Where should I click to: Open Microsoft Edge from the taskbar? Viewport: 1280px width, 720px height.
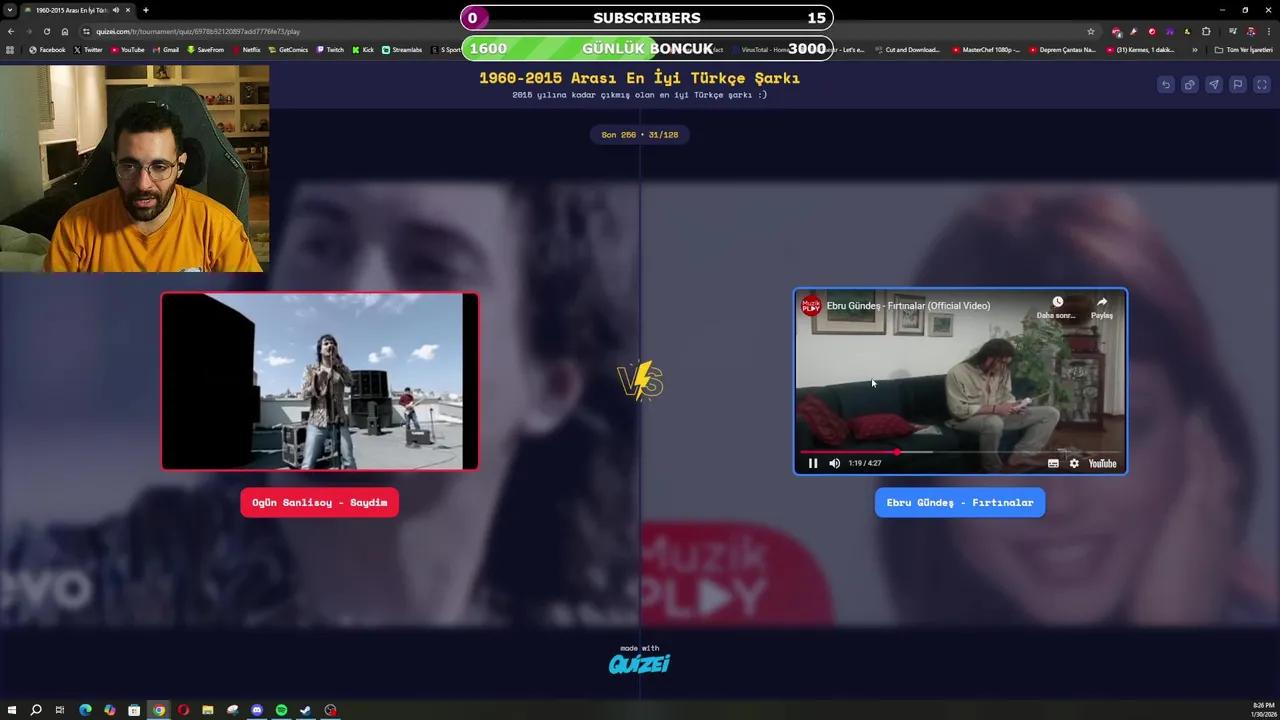[x=85, y=710]
